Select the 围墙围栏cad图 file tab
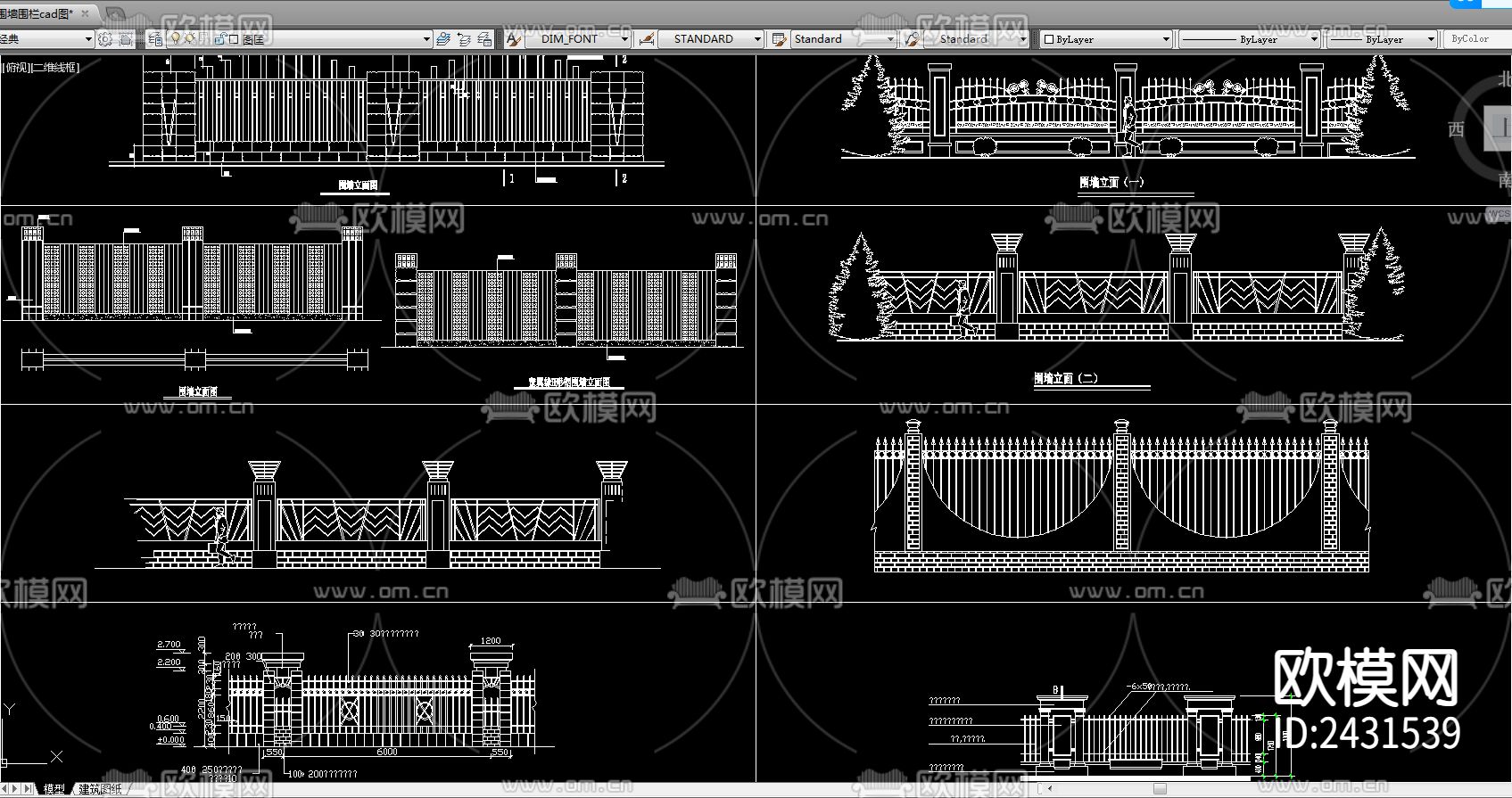This screenshot has width=1512, height=798. (37, 14)
